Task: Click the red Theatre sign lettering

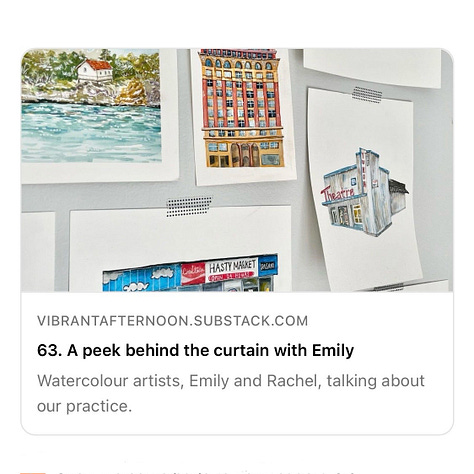Action: tap(337, 194)
